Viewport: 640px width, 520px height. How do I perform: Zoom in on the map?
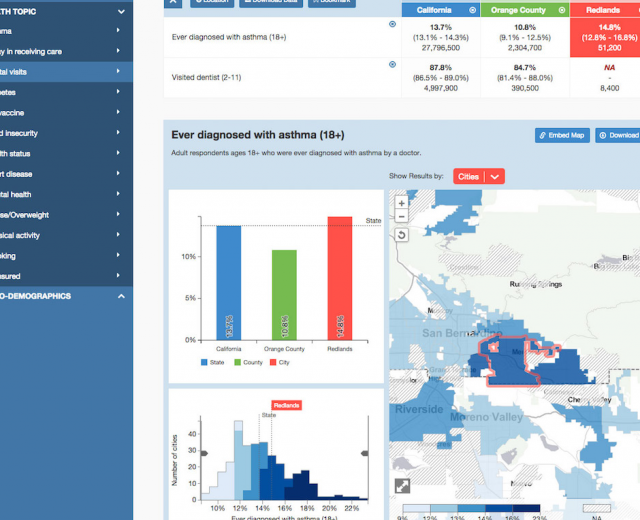click(x=402, y=203)
